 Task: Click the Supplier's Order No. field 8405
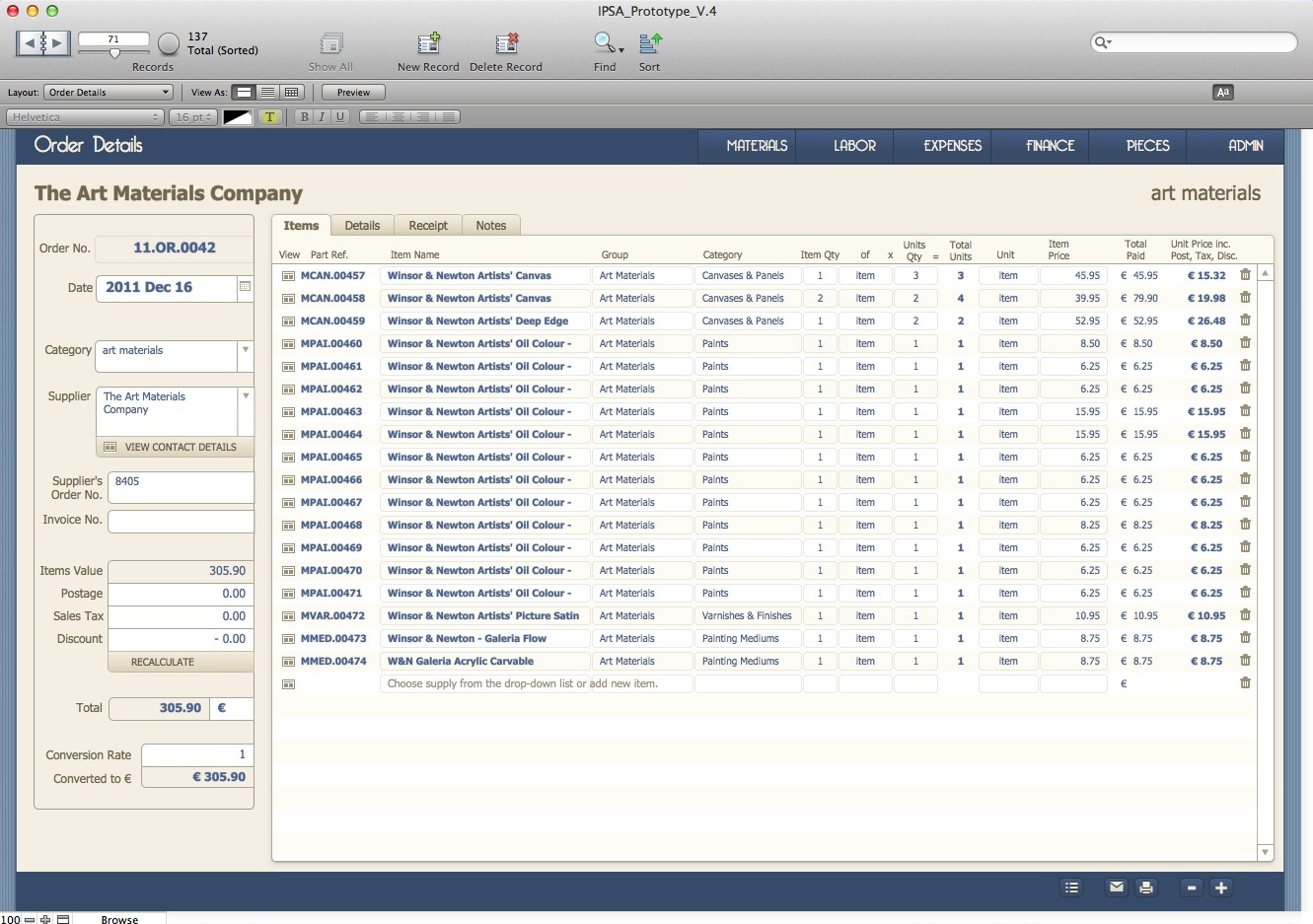[x=181, y=487]
